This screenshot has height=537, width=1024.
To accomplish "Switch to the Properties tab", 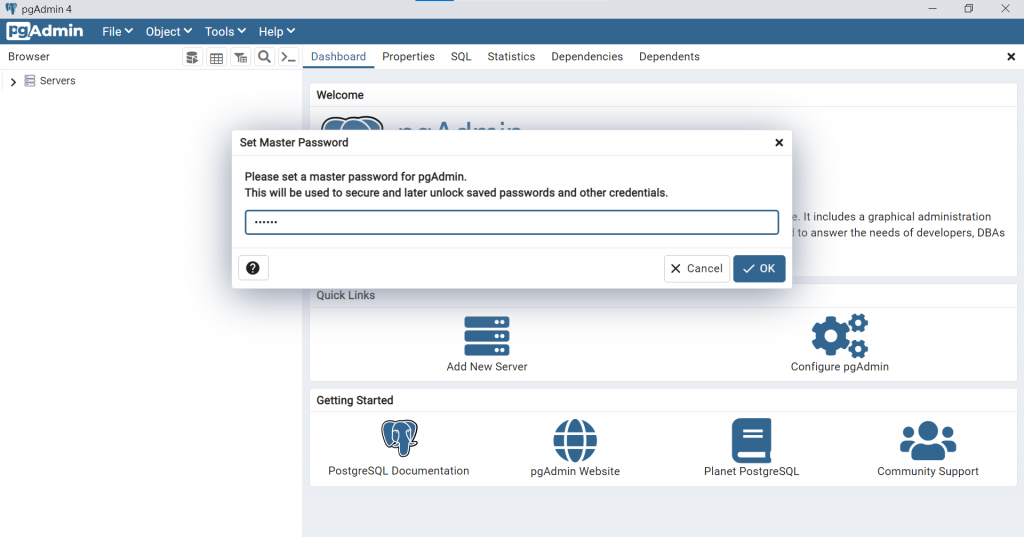I will tap(408, 57).
